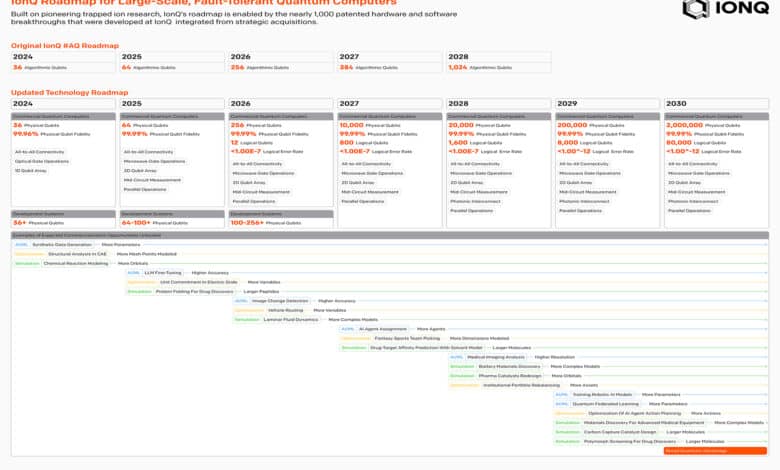The width and height of the screenshot is (780, 470).
Task: Click 'Fantasy Sports Team Picking' example
Action: tap(407, 339)
